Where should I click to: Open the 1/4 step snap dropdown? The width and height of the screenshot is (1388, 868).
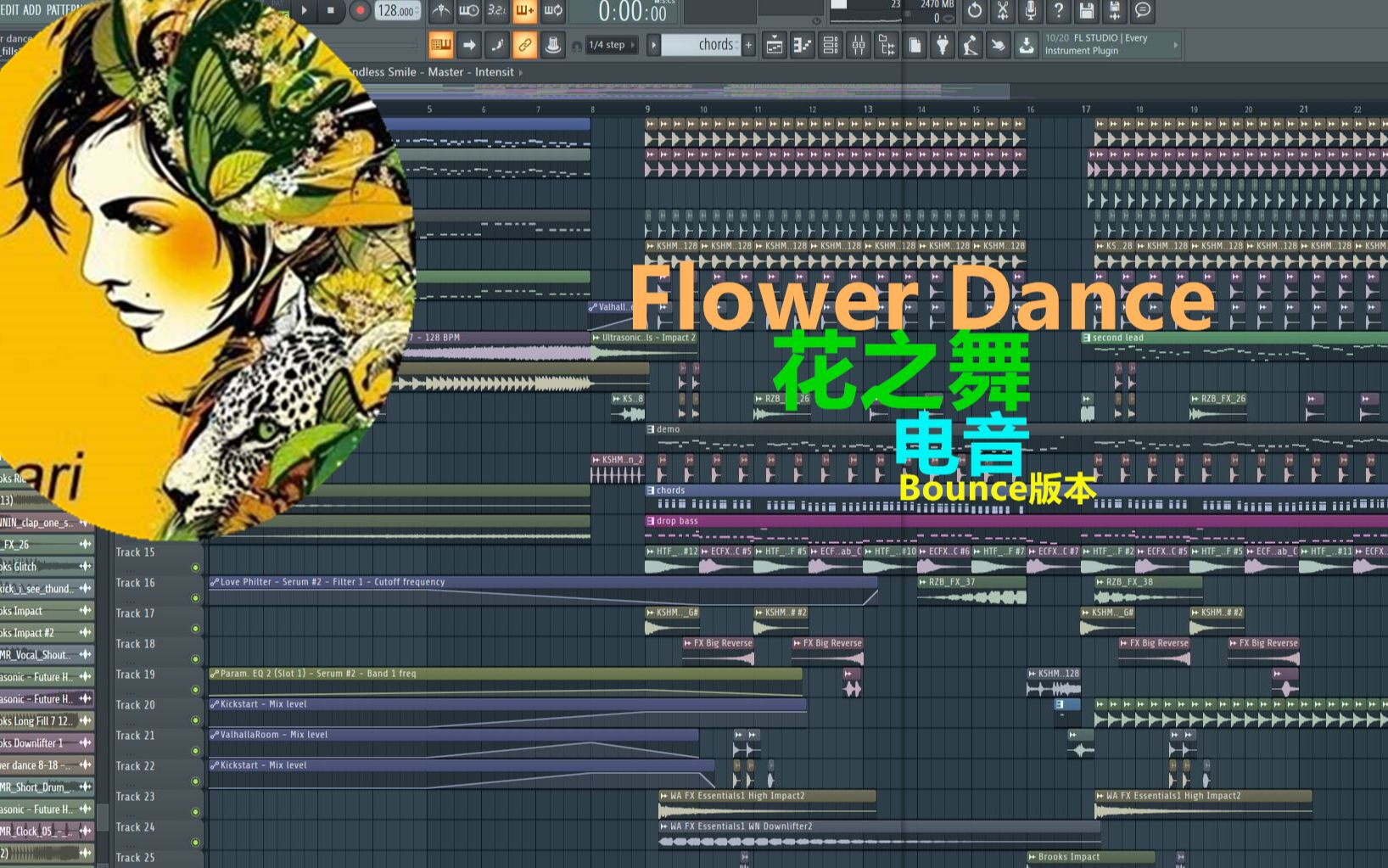[612, 45]
